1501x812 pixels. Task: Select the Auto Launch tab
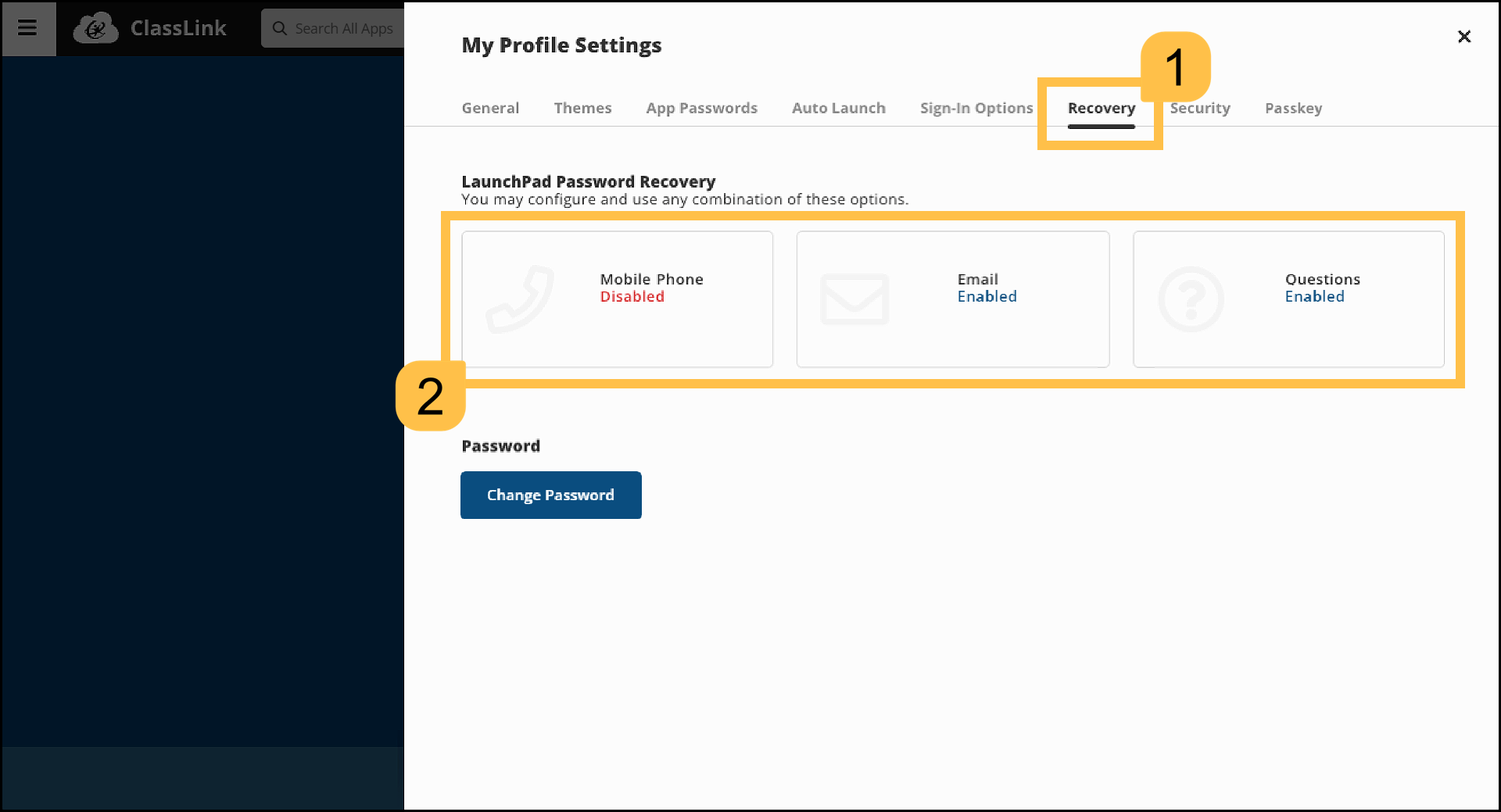(838, 108)
